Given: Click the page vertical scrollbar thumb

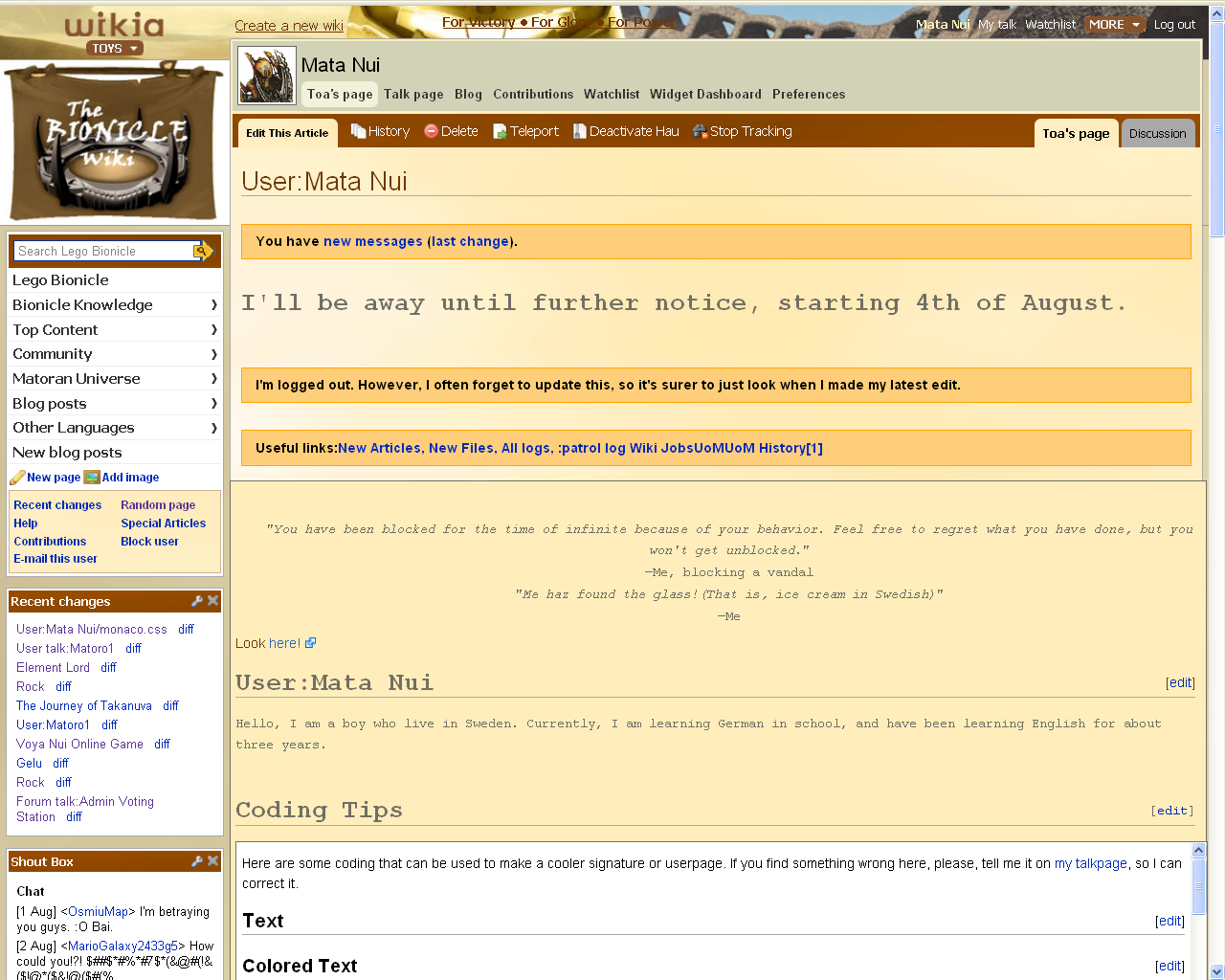Looking at the screenshot, I should pos(1217,129).
